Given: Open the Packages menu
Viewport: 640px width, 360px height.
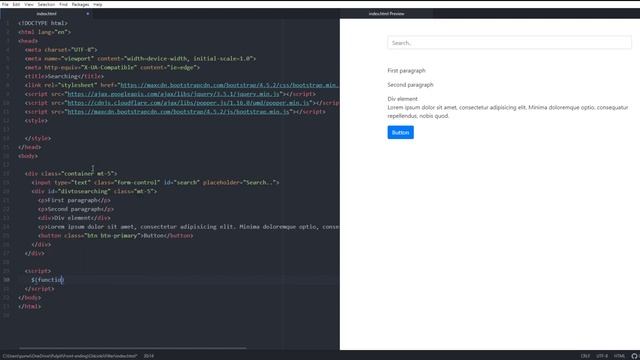Looking at the screenshot, I should [80, 4].
